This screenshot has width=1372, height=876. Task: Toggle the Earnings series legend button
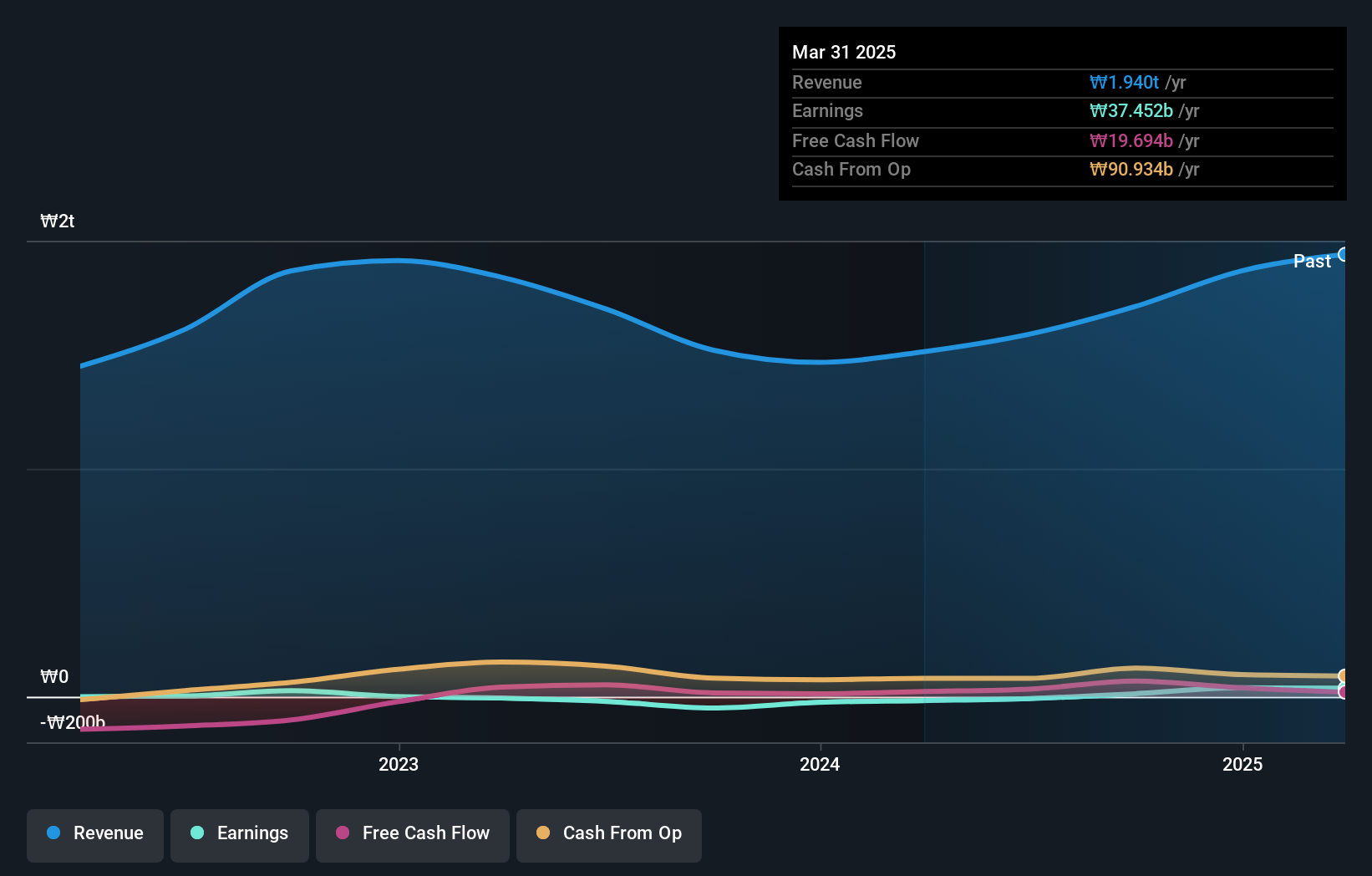tap(240, 835)
